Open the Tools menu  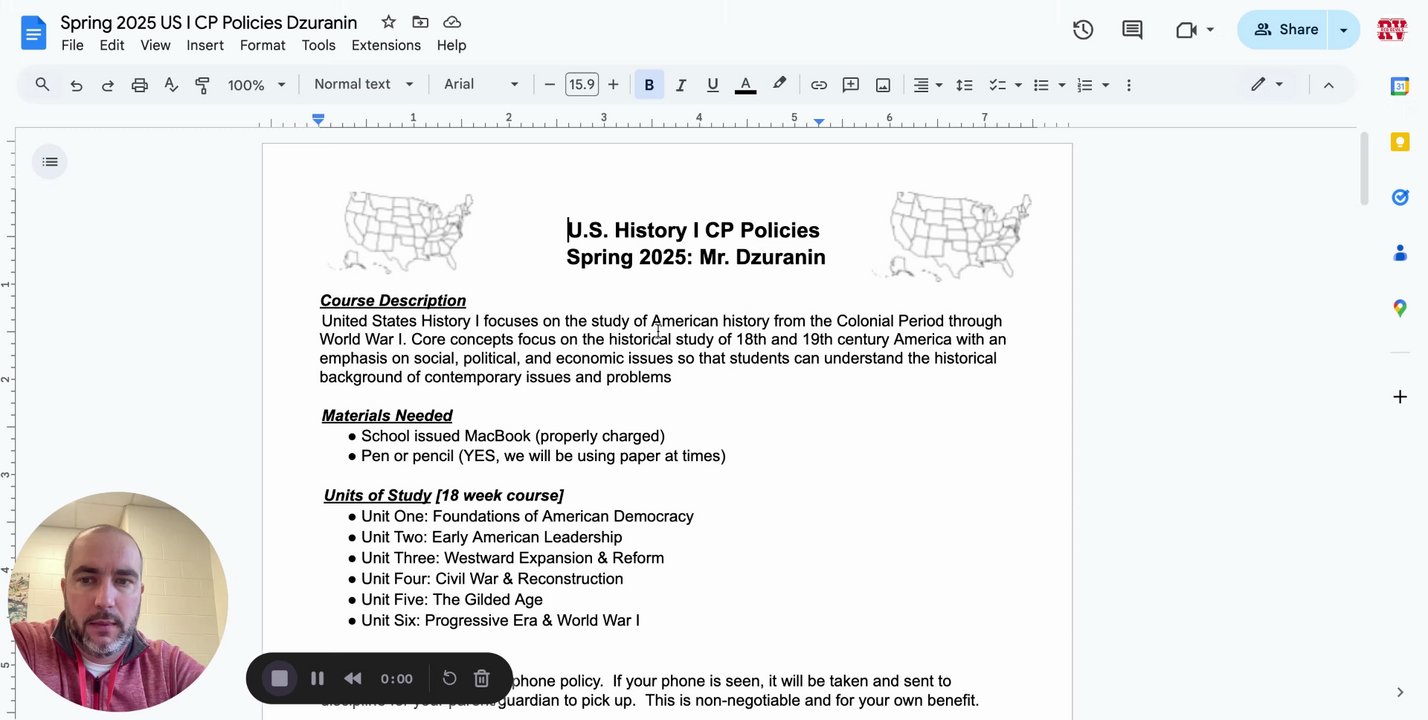pos(318,45)
